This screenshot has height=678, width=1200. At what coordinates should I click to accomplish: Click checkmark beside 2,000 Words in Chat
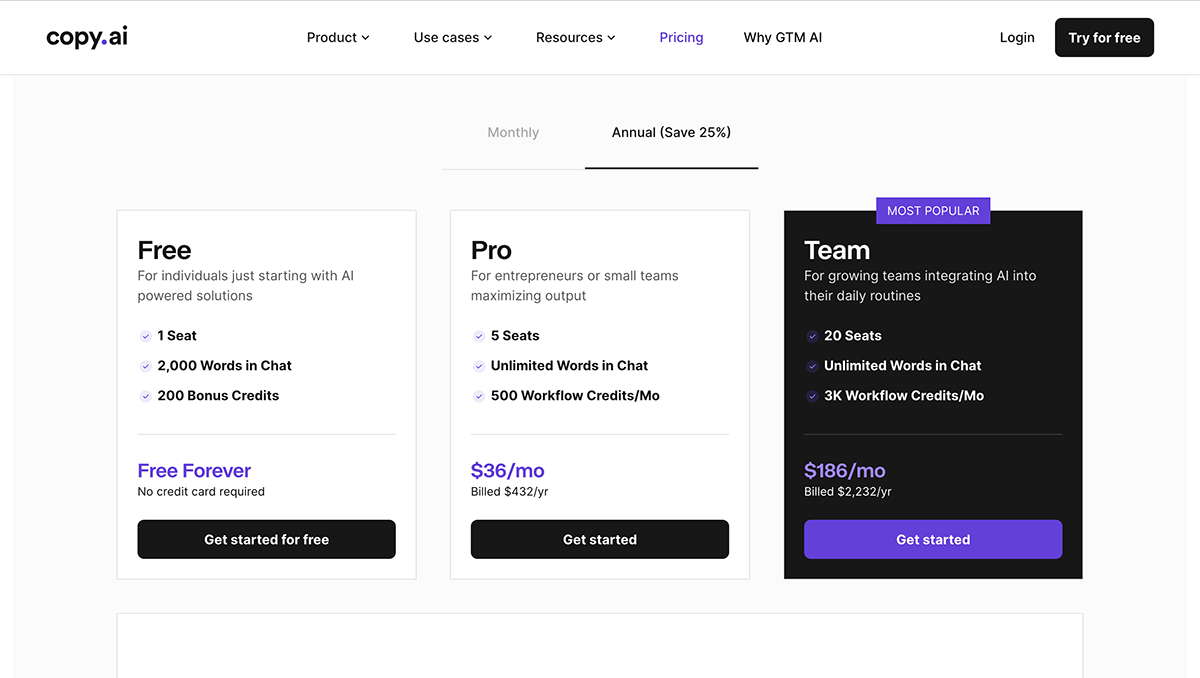pyautogui.click(x=145, y=366)
